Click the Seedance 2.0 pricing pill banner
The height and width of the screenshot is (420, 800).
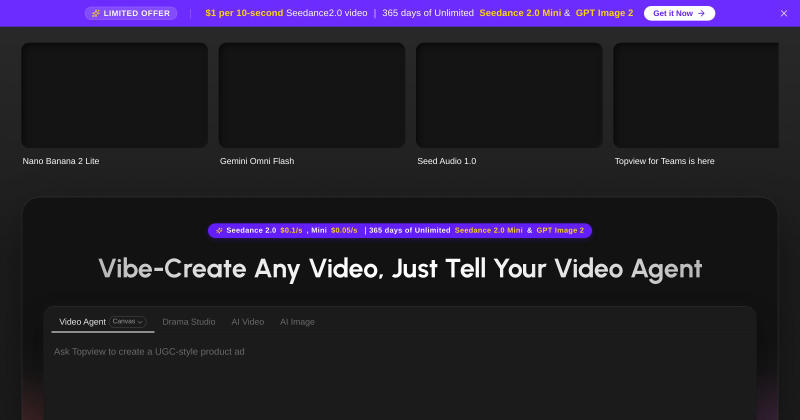click(x=399, y=230)
